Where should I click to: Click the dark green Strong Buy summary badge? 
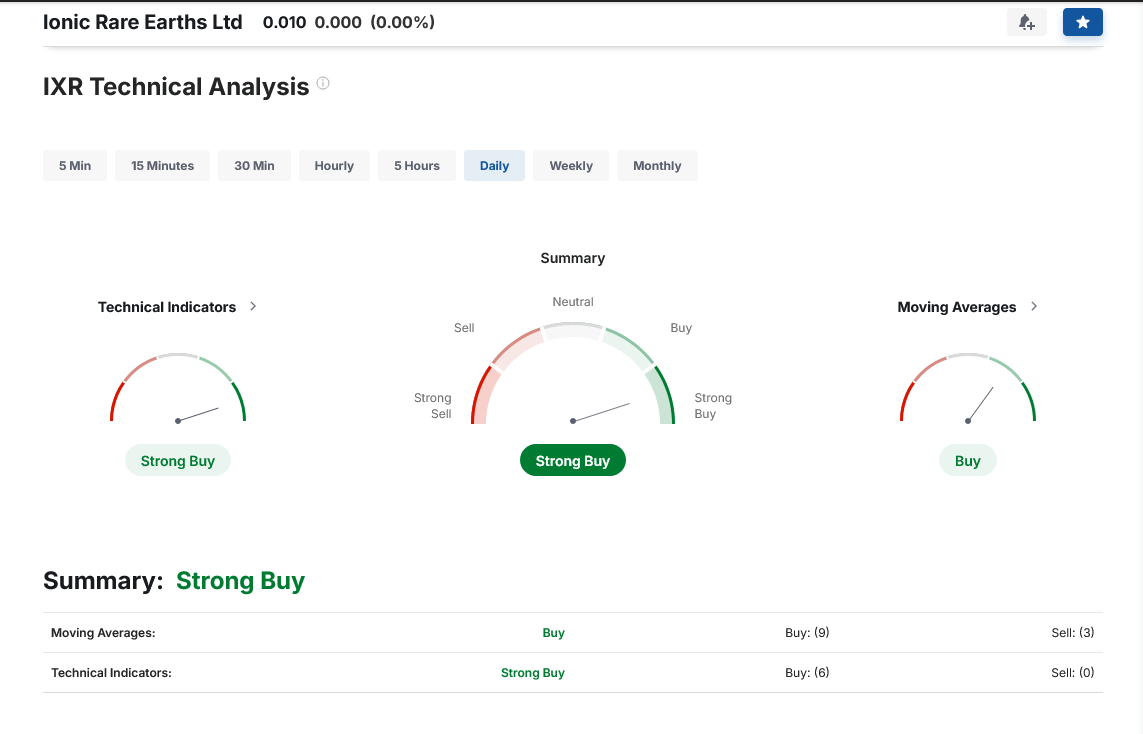573,461
